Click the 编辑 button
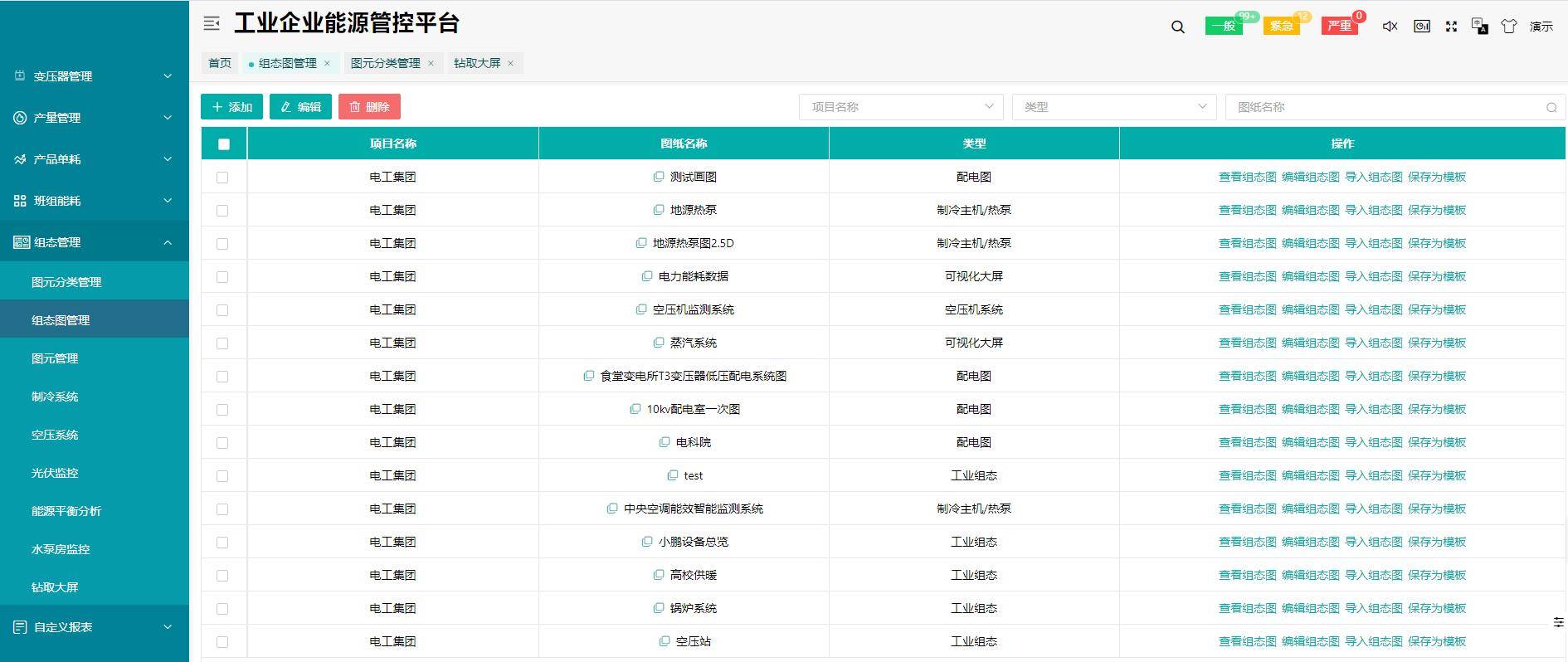Screen dimensions: 1568x662 [x=300, y=107]
